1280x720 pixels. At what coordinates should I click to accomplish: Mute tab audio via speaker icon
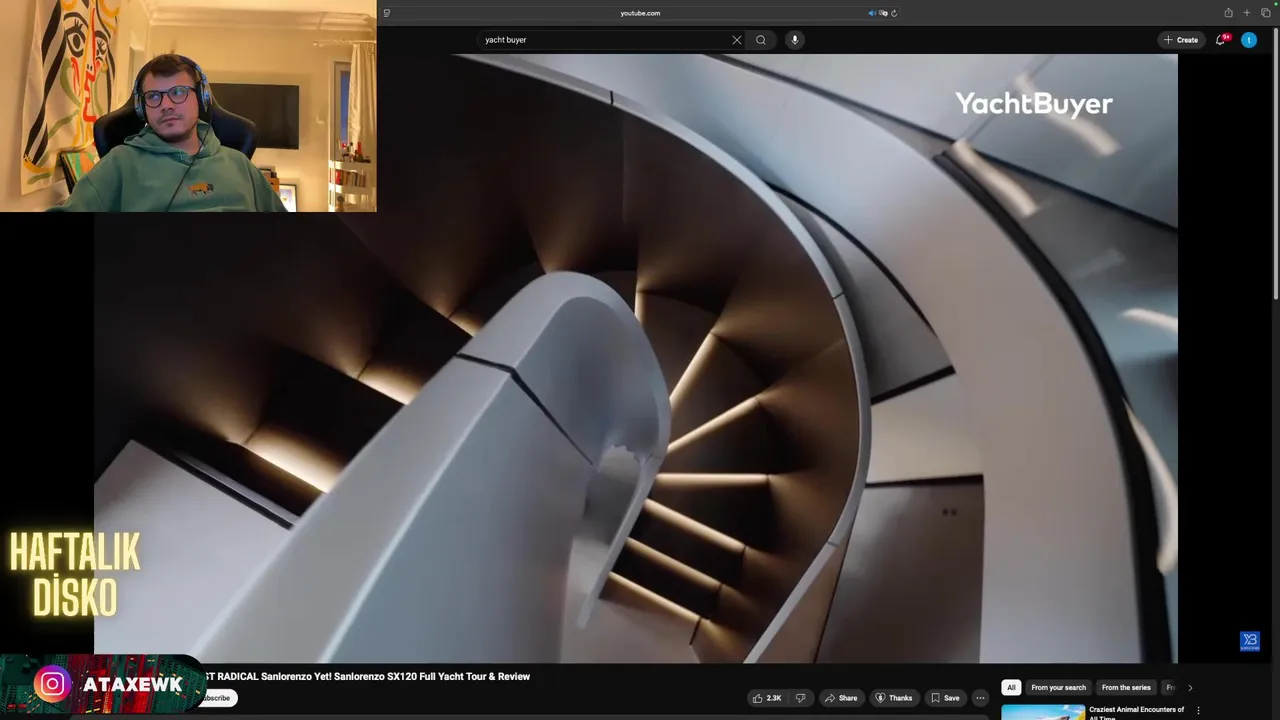[872, 13]
